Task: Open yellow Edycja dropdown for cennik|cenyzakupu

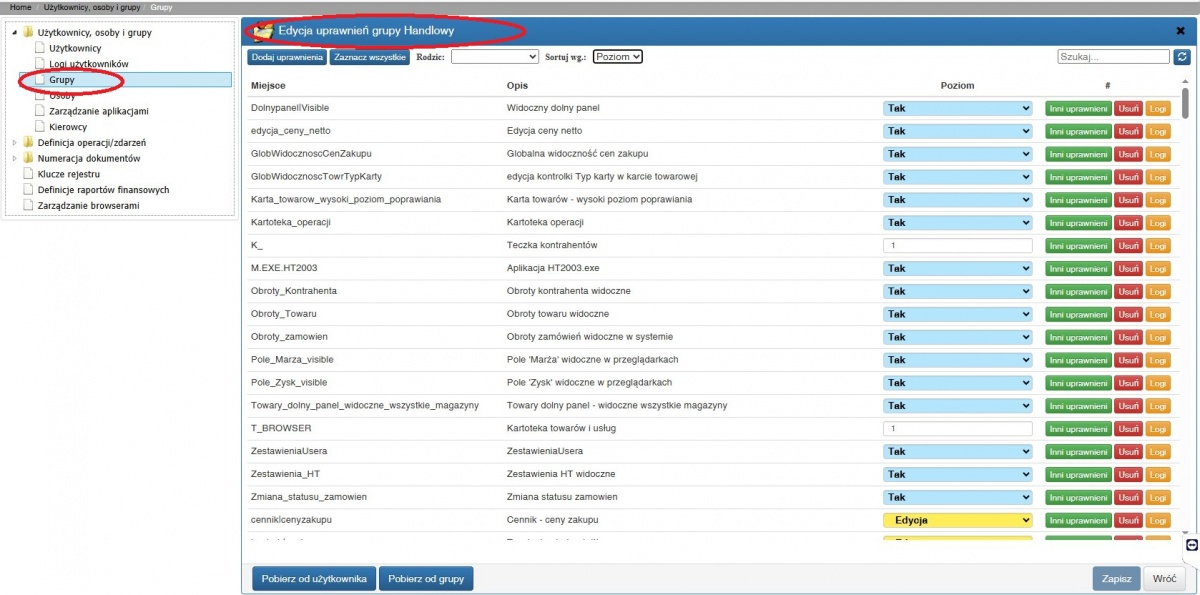Action: point(957,520)
